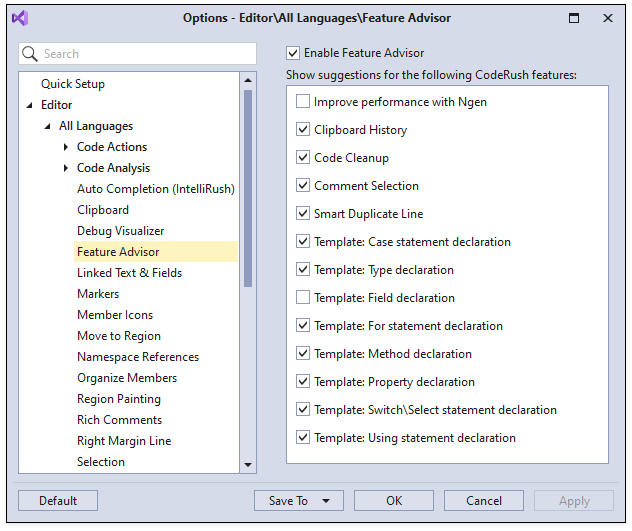
Task: Uncheck Template: Type declaration
Action: (x=303, y=269)
